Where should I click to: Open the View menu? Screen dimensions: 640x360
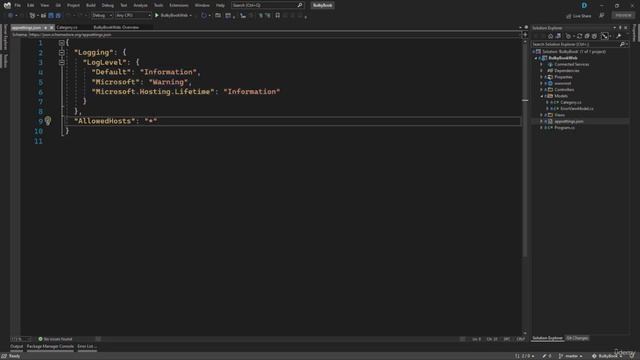click(44, 5)
